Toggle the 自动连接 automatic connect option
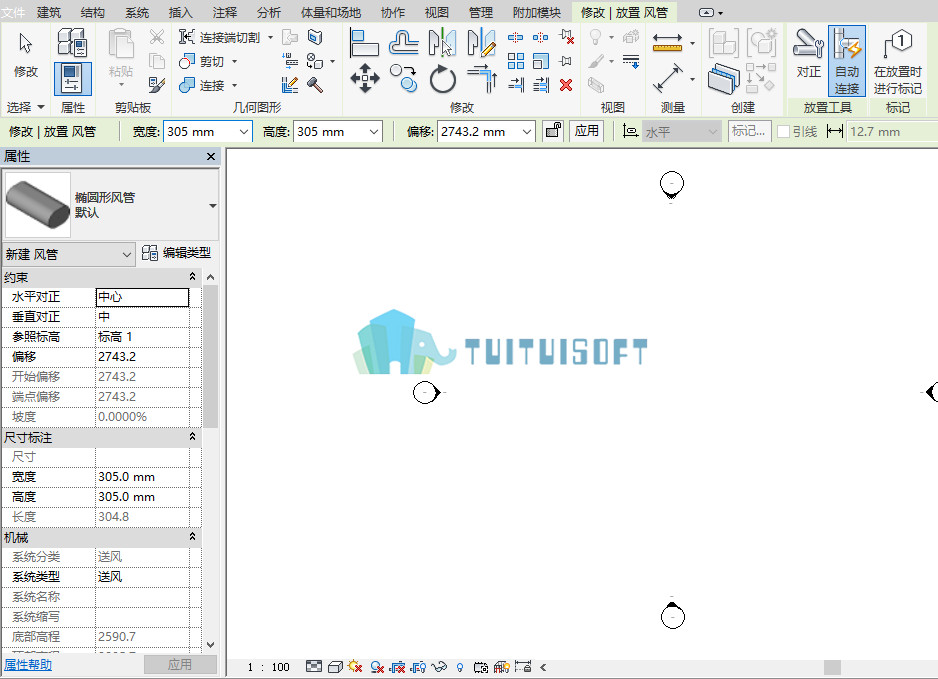Image resolution: width=938 pixels, height=679 pixels. tap(846, 60)
